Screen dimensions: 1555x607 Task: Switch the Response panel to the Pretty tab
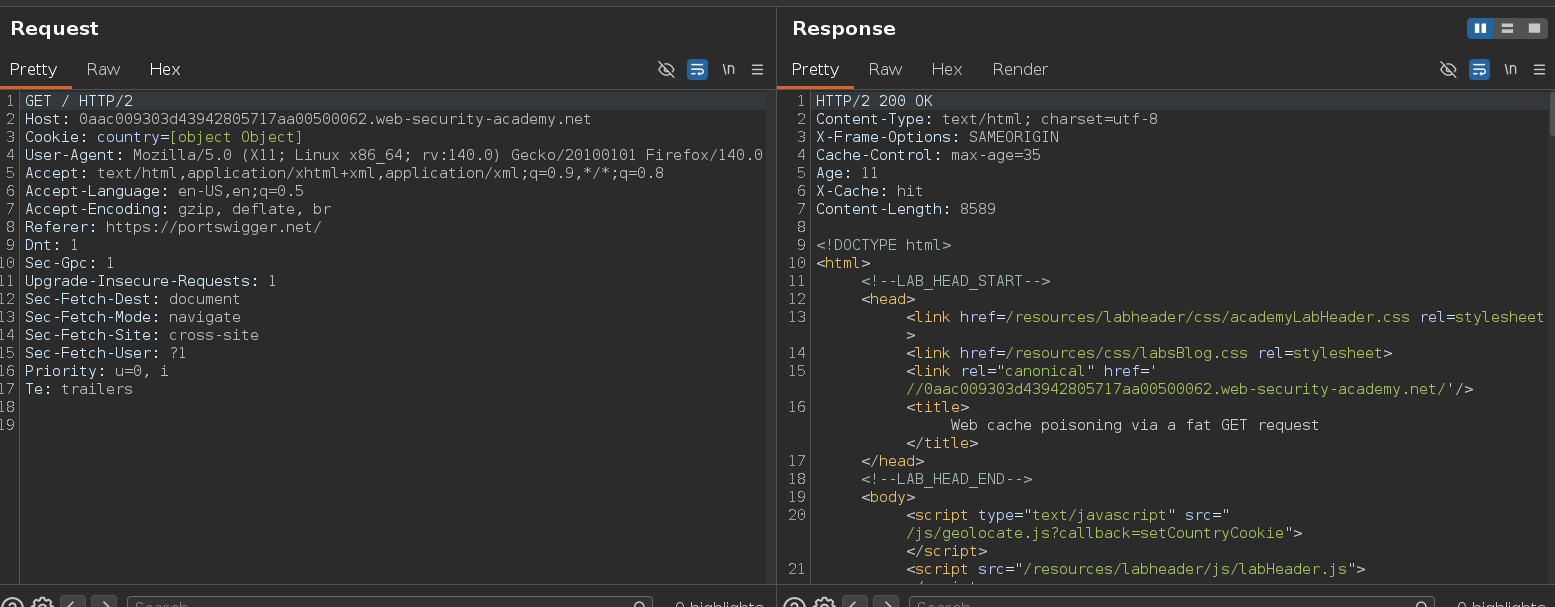point(816,69)
